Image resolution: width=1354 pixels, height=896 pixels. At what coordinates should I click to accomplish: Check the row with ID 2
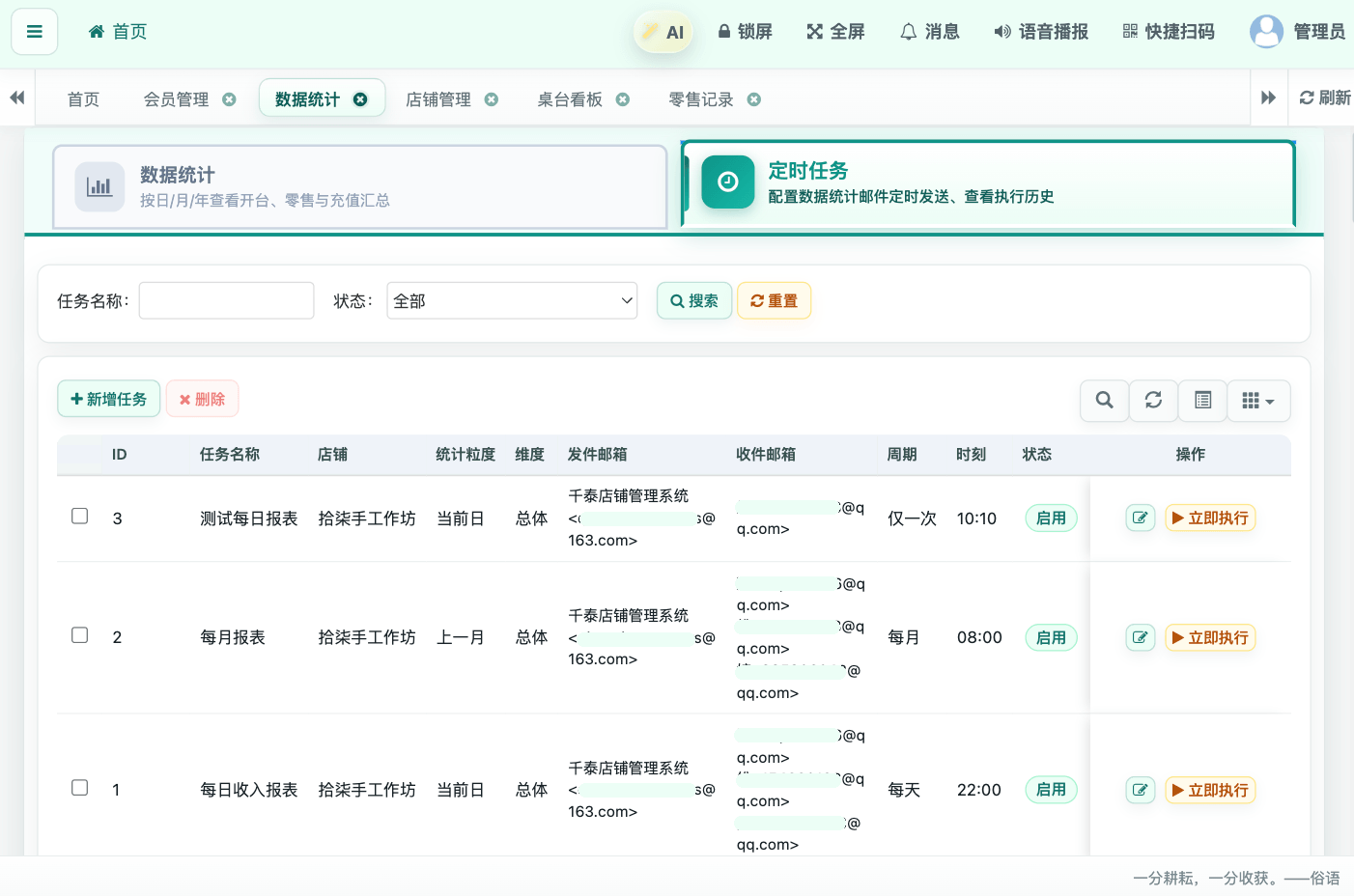pyautogui.click(x=80, y=635)
